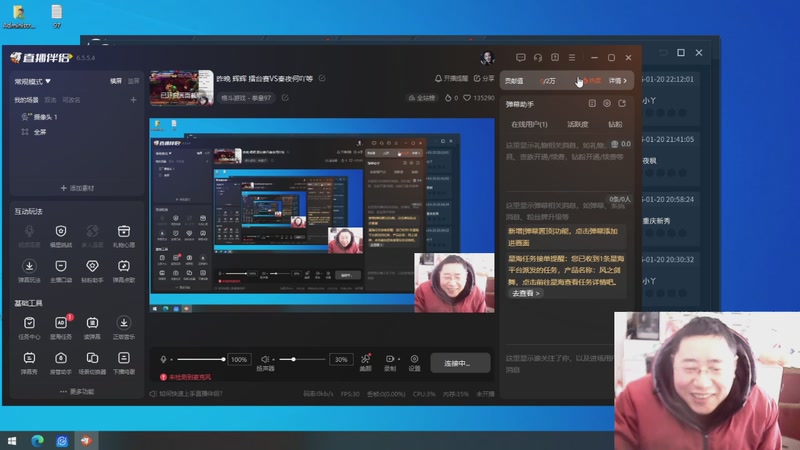The image size is (800, 450).
Task: Open 如何快速上手直播伴侣 help link
Action: (x=186, y=393)
